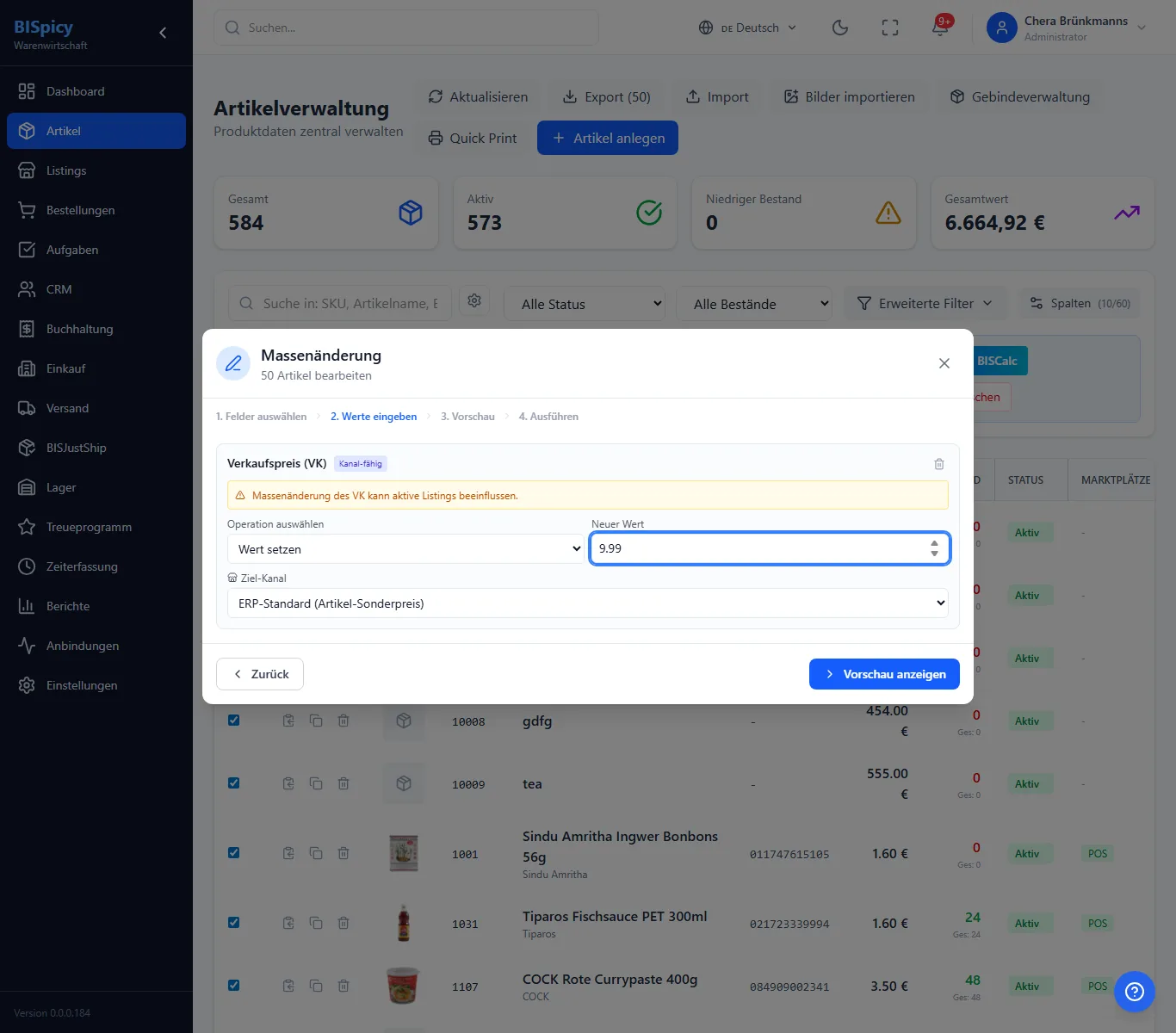Delete the Verkaufspreis field via trash icon
The width and height of the screenshot is (1176, 1033).
[x=939, y=464]
